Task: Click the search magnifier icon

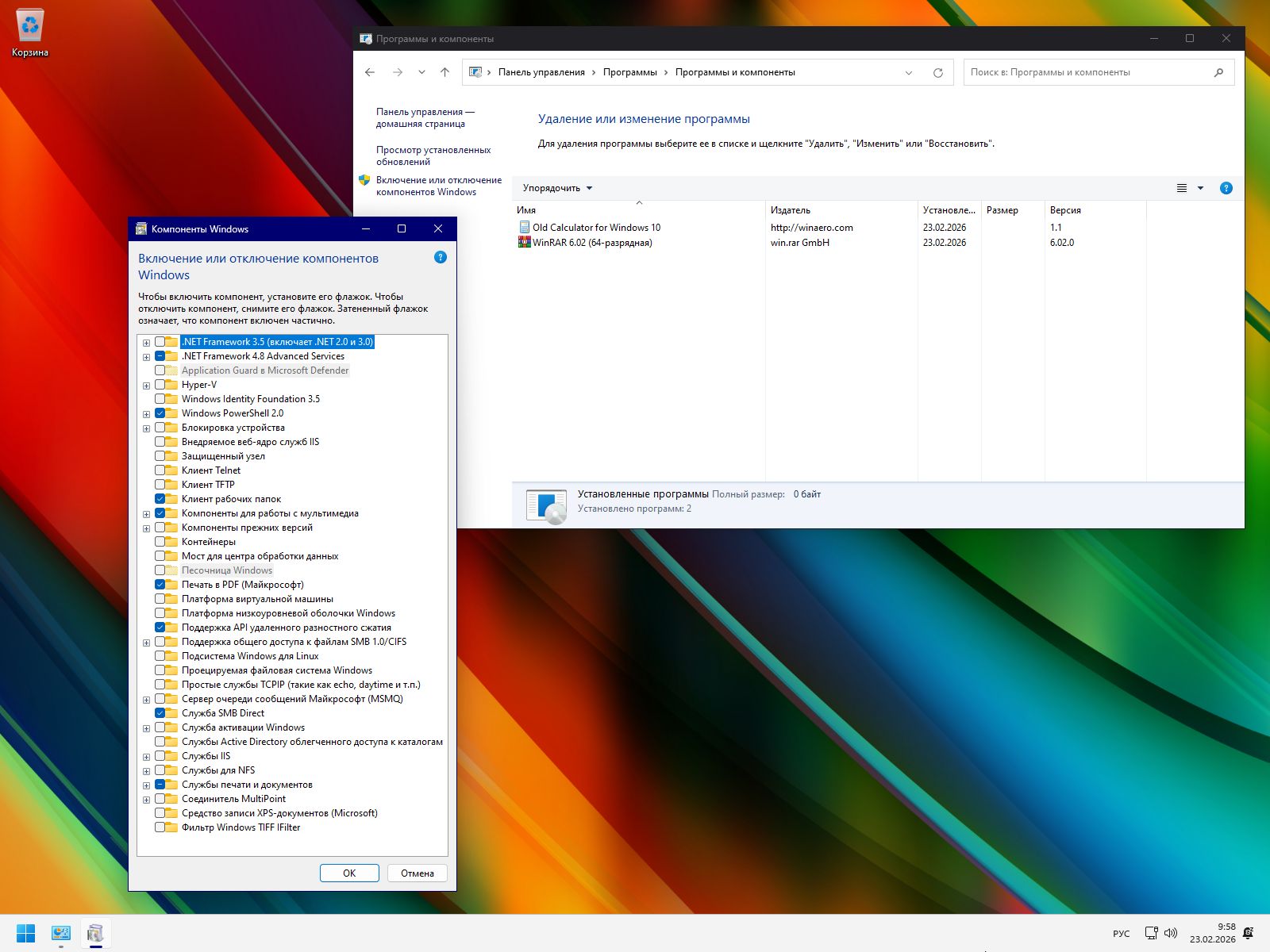Action: coord(1218,72)
